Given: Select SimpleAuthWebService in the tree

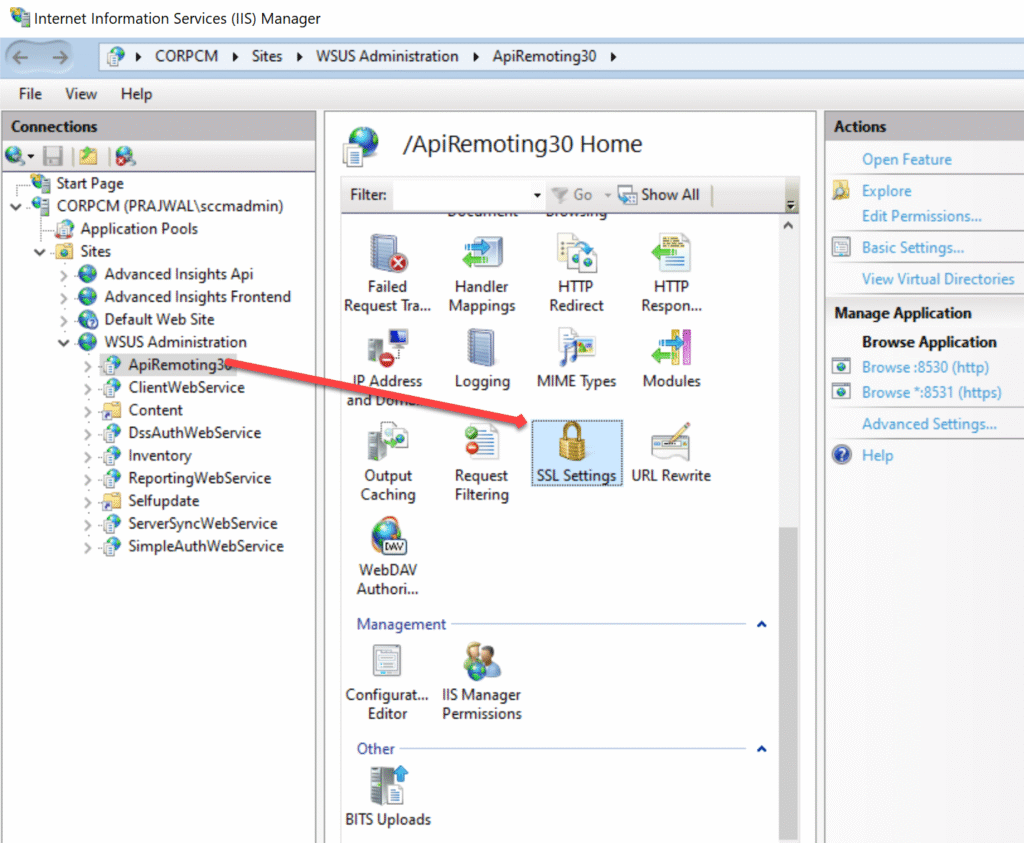Looking at the screenshot, I should click(206, 547).
